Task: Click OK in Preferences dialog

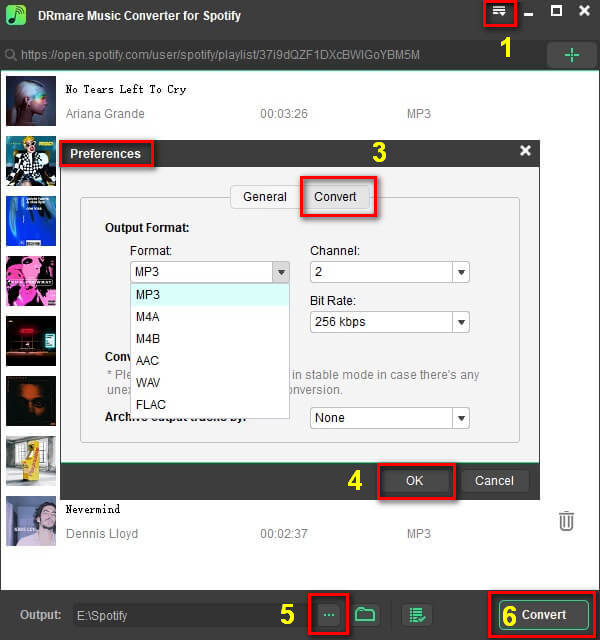Action: [415, 481]
